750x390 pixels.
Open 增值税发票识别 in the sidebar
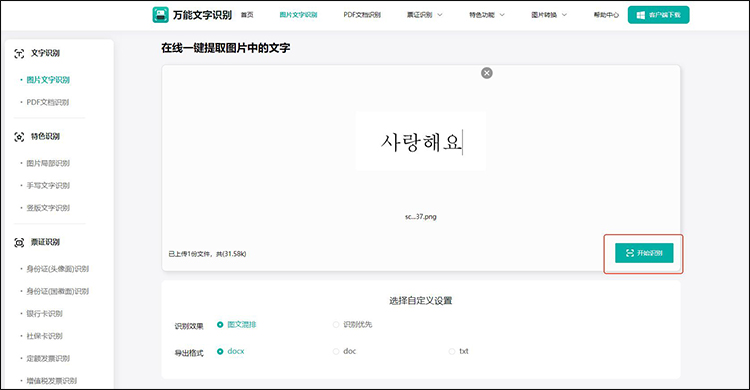52,381
